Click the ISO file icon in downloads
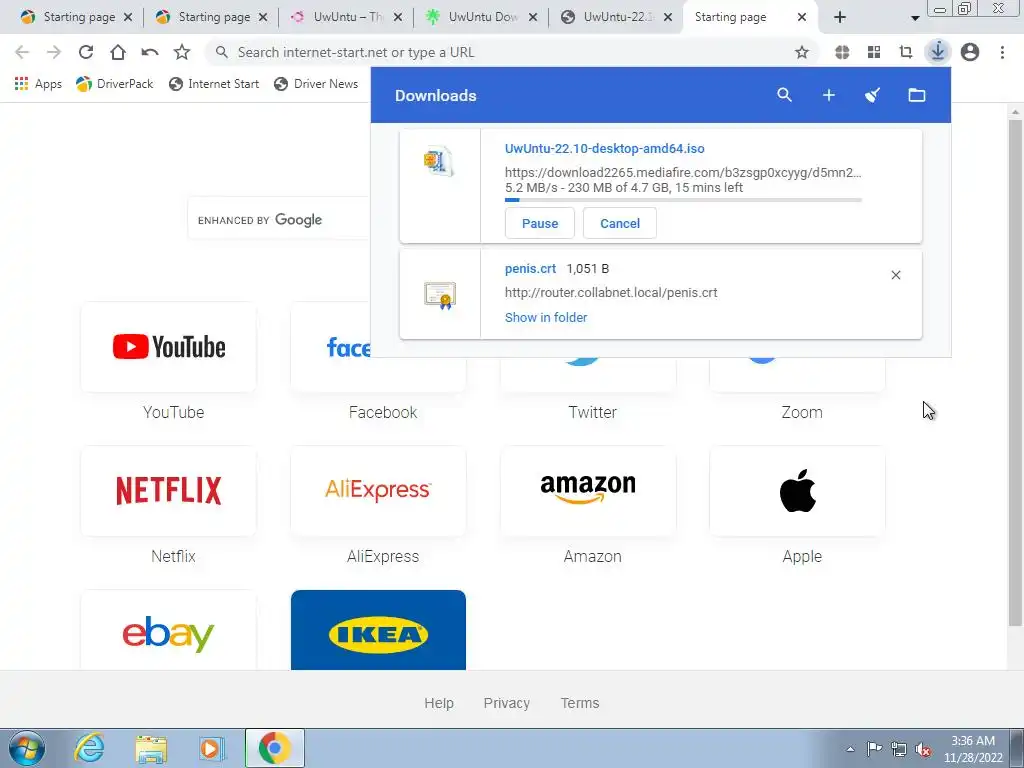Image resolution: width=1024 pixels, height=768 pixels. coord(439,161)
